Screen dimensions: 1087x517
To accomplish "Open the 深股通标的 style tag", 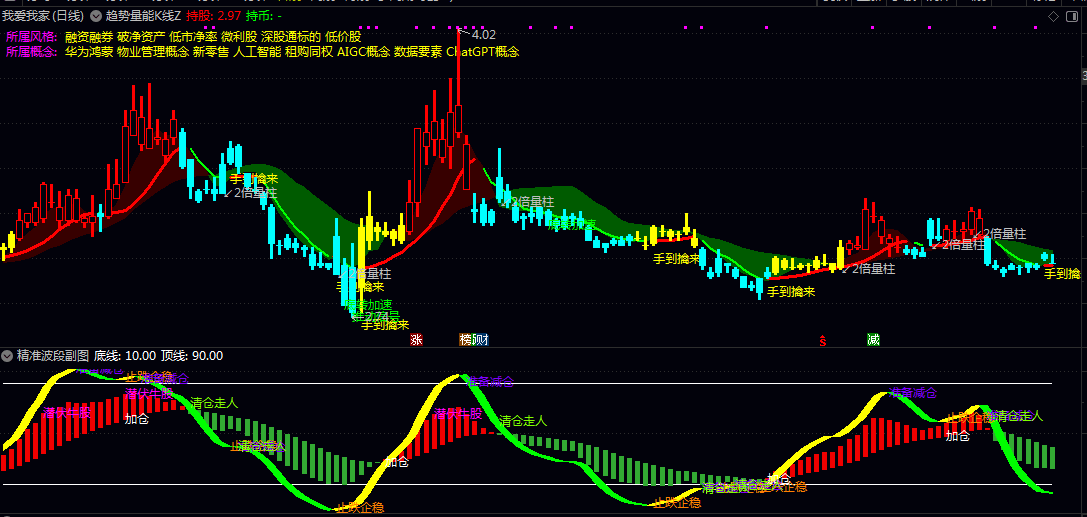I will 291,36.
